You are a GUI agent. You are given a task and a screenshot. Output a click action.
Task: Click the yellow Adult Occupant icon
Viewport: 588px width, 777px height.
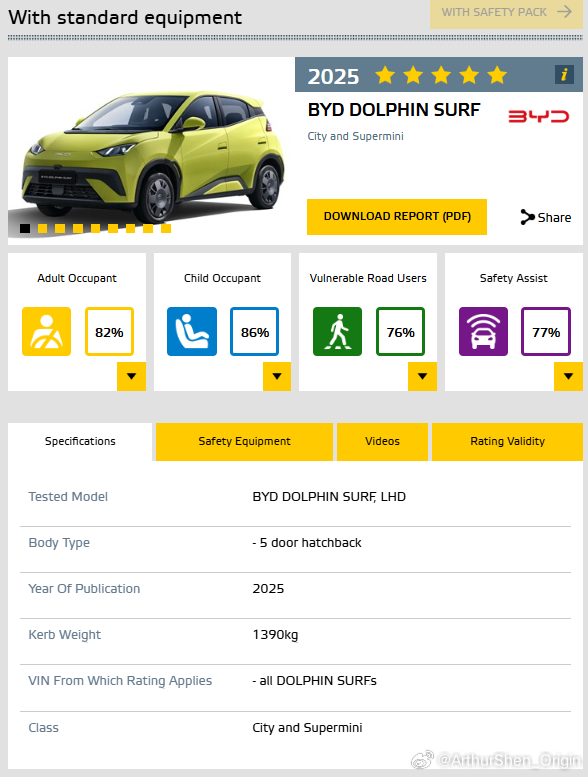[x=47, y=332]
